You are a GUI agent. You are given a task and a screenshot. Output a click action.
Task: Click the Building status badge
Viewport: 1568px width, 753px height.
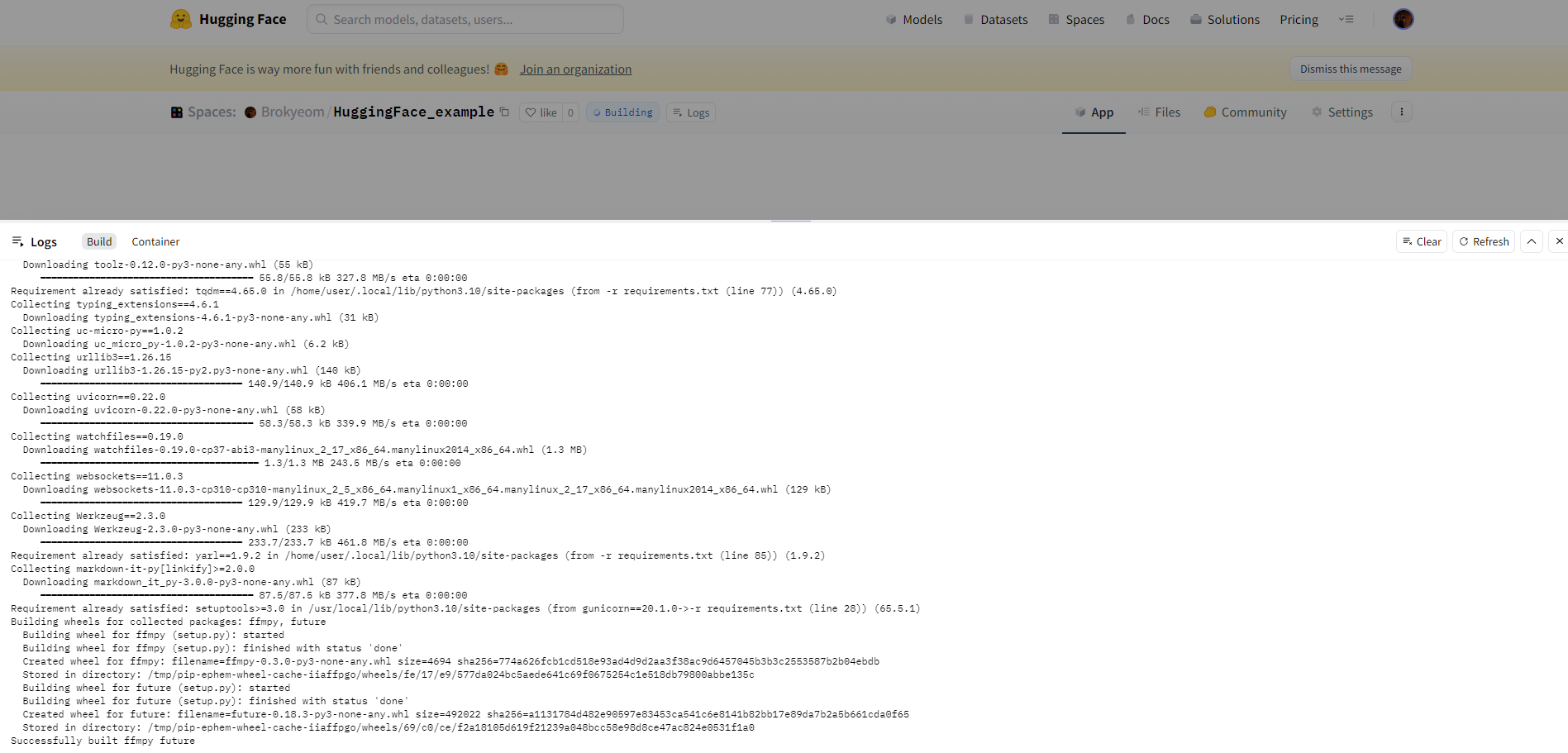point(623,112)
